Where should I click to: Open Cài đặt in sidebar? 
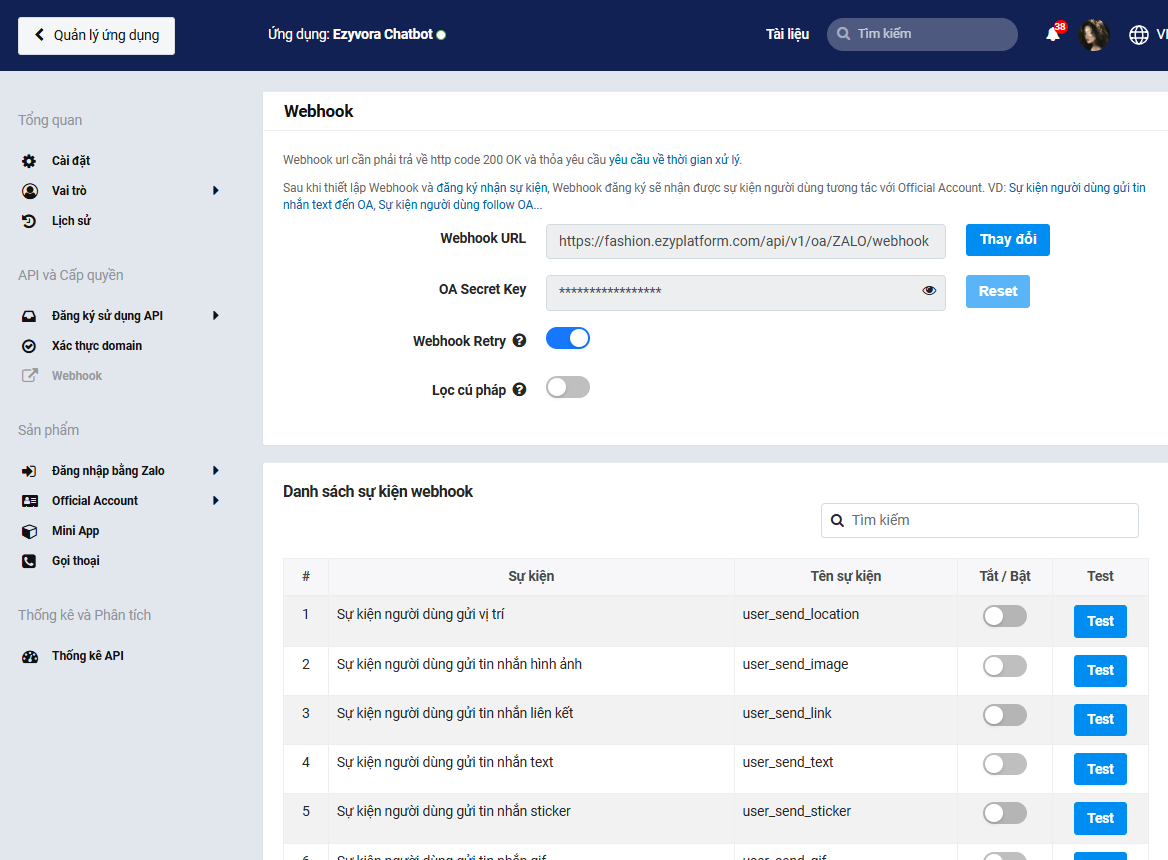[x=71, y=161]
